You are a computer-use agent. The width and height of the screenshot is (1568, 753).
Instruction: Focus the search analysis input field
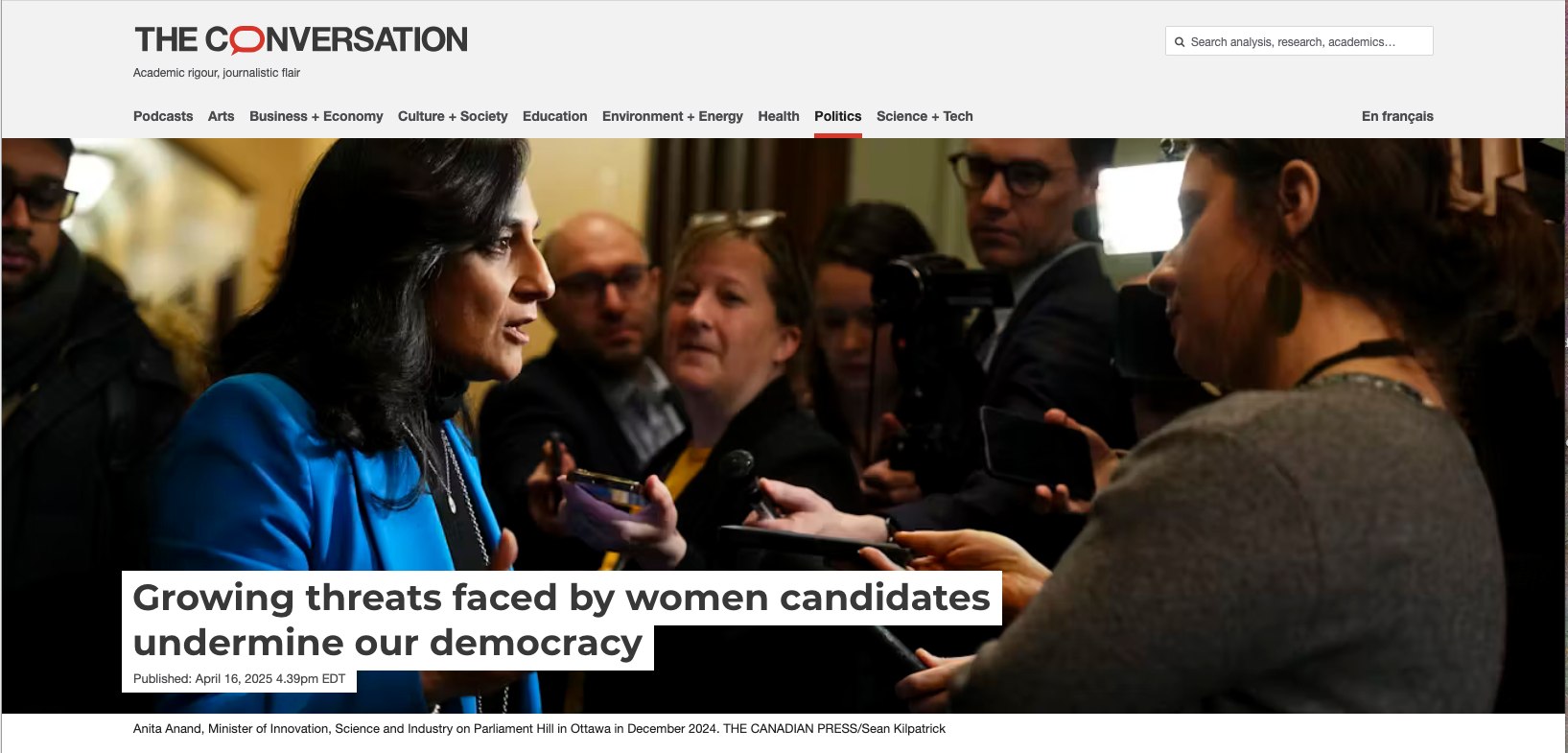(1299, 41)
